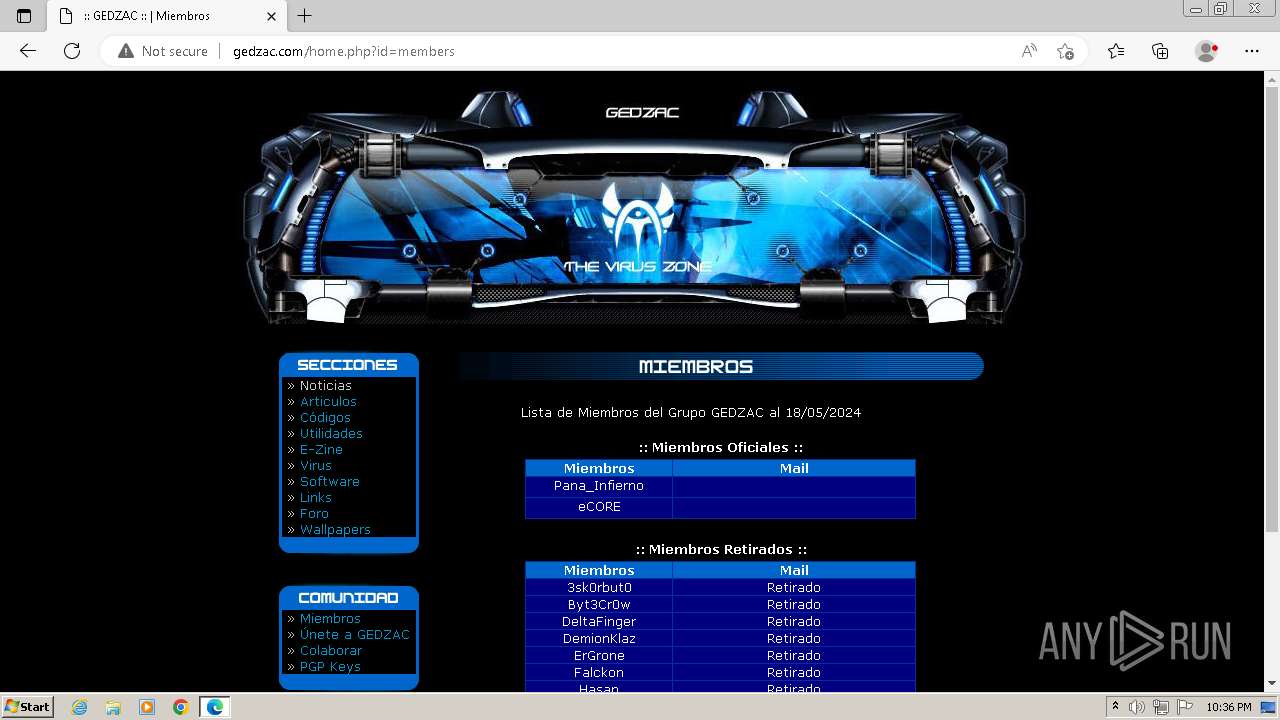This screenshot has height=720, width=1280.
Task: Open the Colaborar community link
Action: [x=331, y=650]
